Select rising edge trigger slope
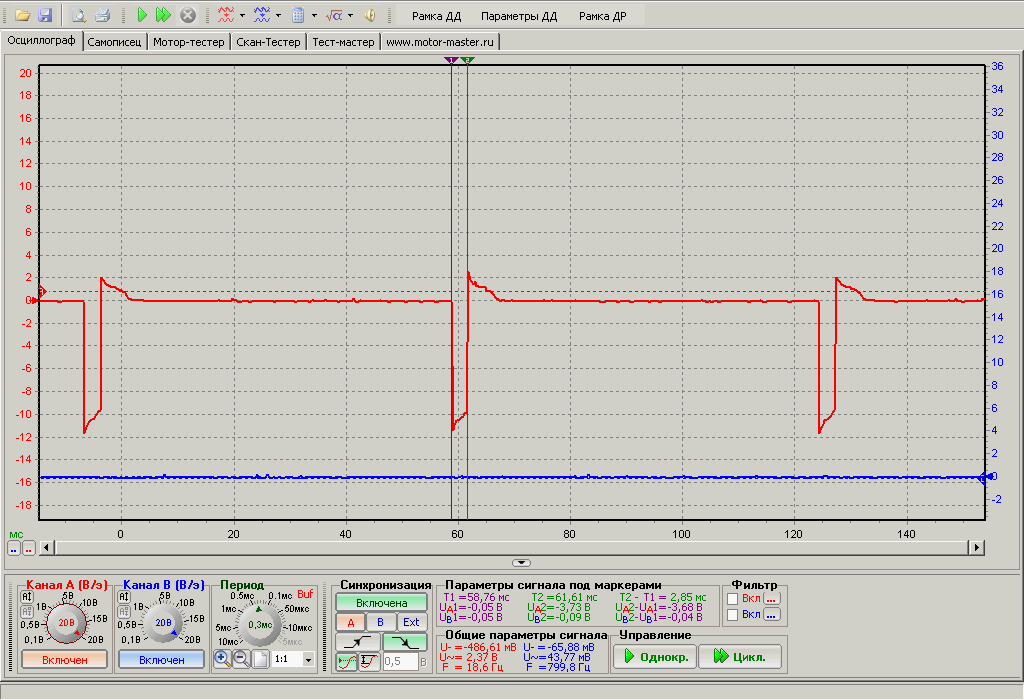This screenshot has height=700, width=1024. point(357,643)
